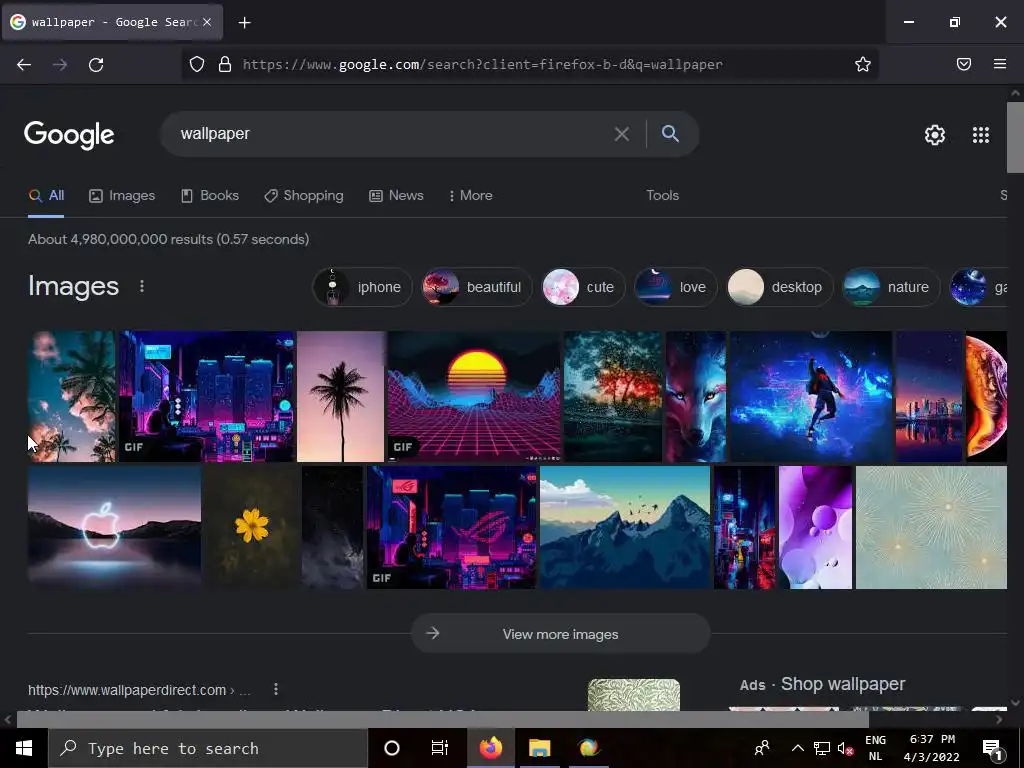This screenshot has height=768, width=1024.
Task: Filter images by desktop chip
Action: coord(780,287)
